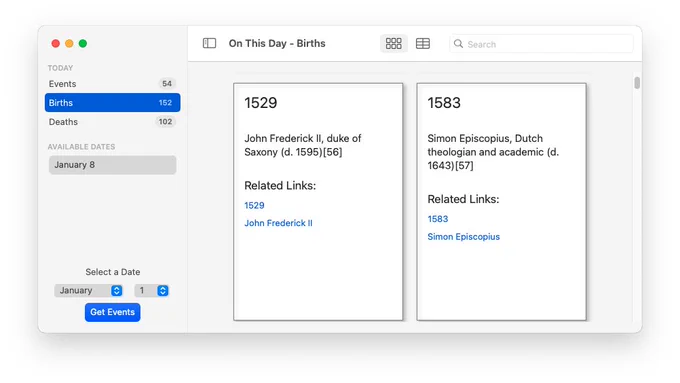The image size is (680, 383).
Task: Click the Simon Episcopius description text
Action: click(493, 152)
